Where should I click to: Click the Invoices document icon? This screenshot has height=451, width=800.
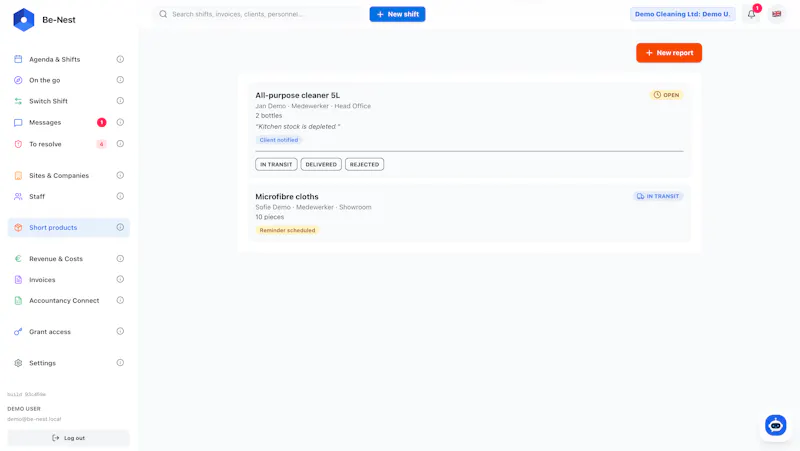pyautogui.click(x=18, y=280)
